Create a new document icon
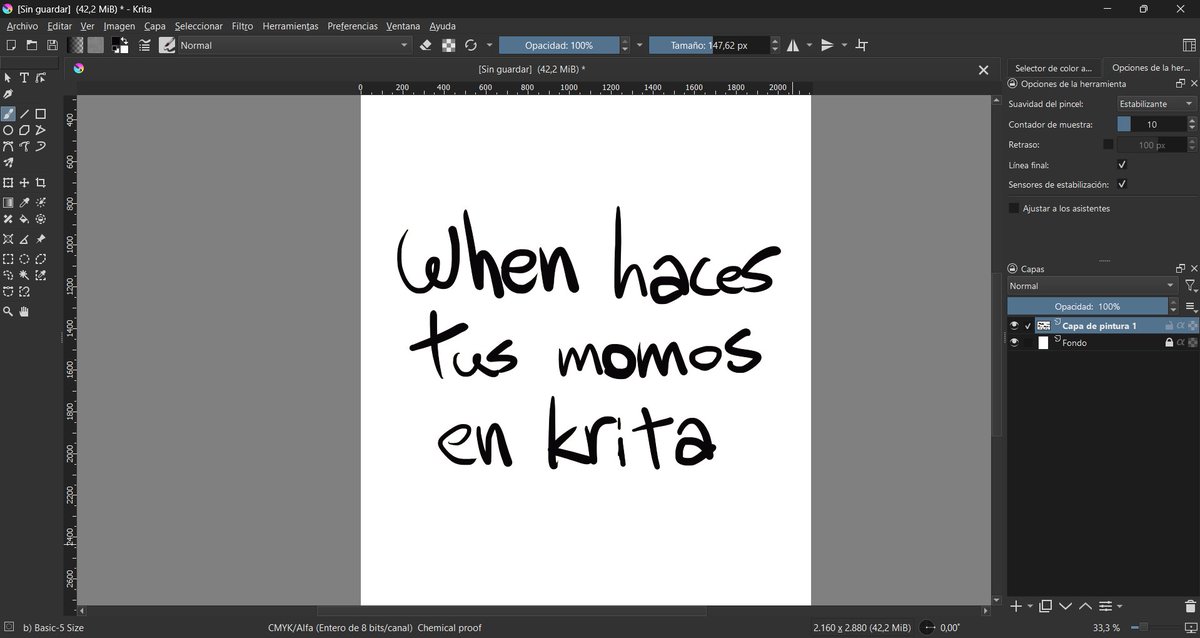Screen dimensions: 1200x638 tap(11, 45)
